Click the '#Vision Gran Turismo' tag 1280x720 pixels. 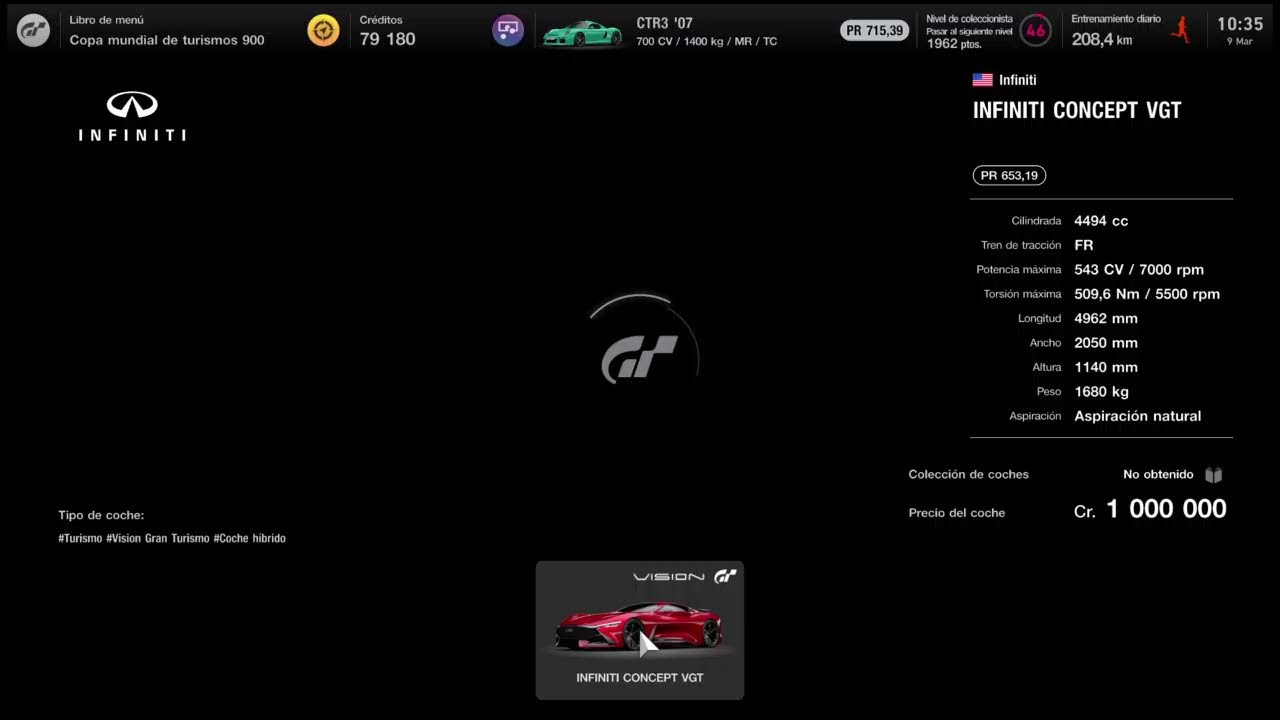pos(158,538)
